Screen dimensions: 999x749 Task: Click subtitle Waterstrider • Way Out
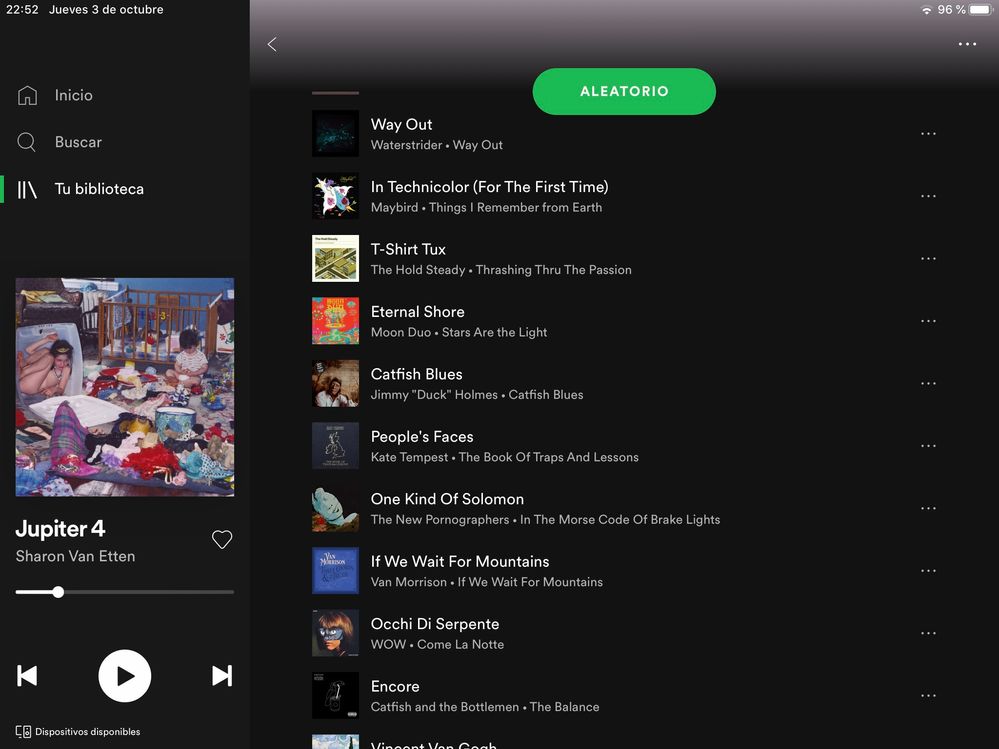coord(436,145)
